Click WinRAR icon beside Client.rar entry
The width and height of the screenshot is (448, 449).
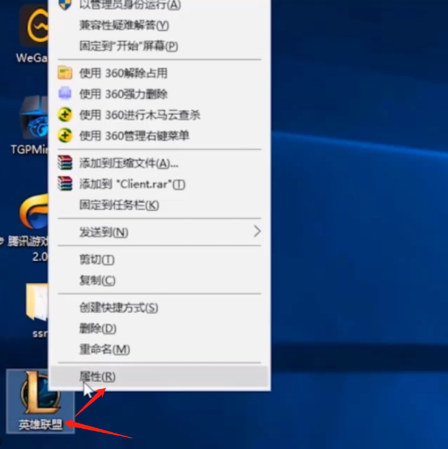[x=65, y=184]
